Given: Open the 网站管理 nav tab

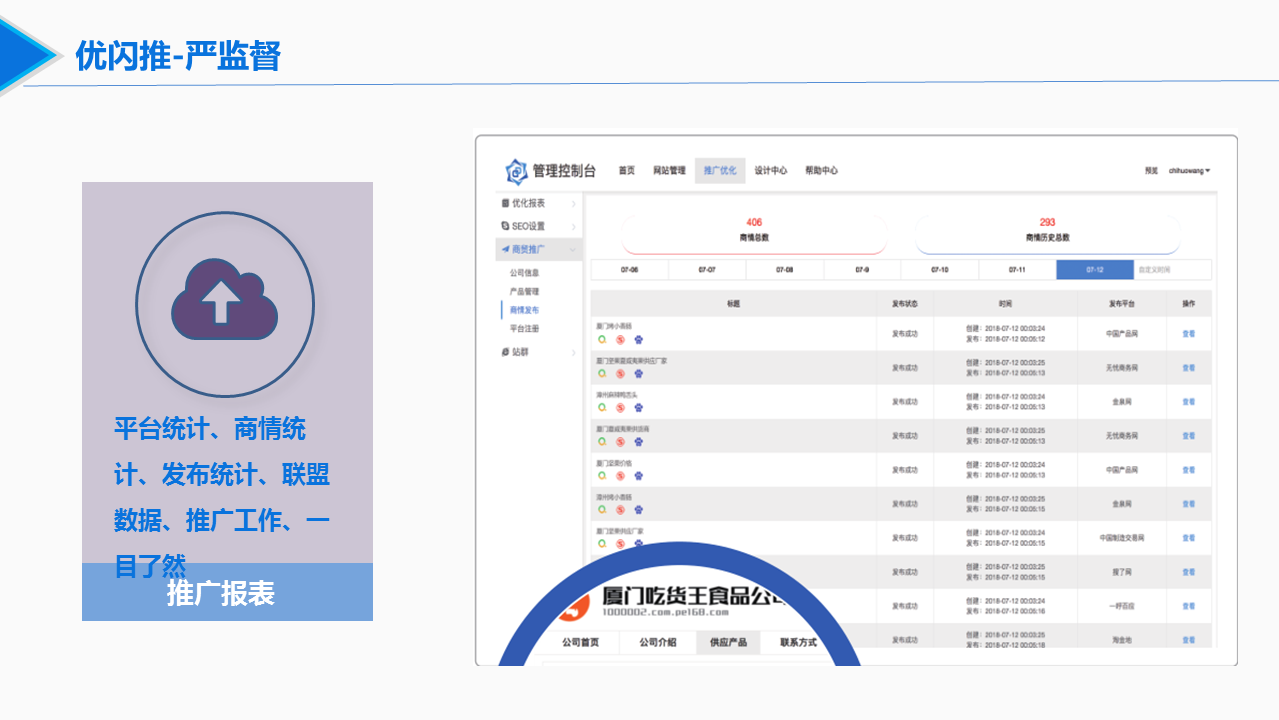Looking at the screenshot, I should coord(669,171).
